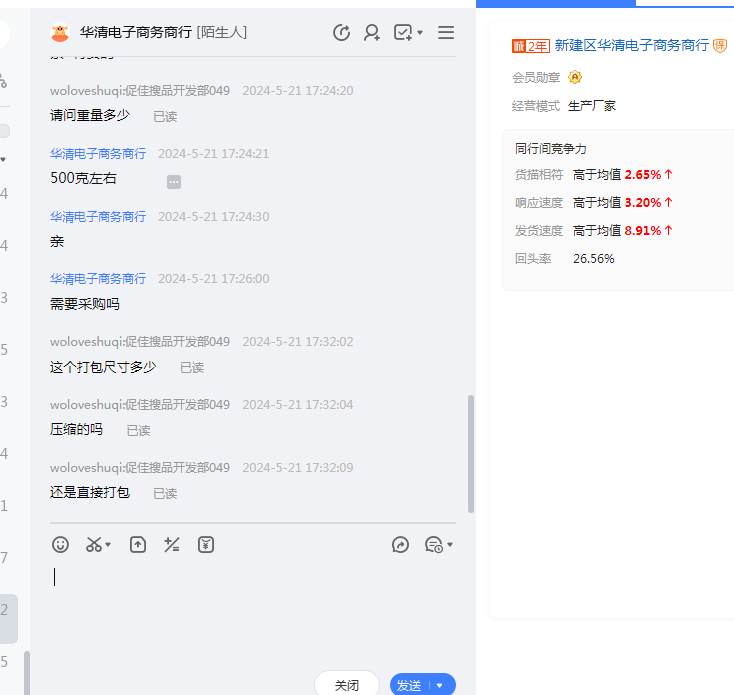This screenshot has height=695, width=734.
Task: Open the emoji picker smiley icon
Action: pos(60,545)
